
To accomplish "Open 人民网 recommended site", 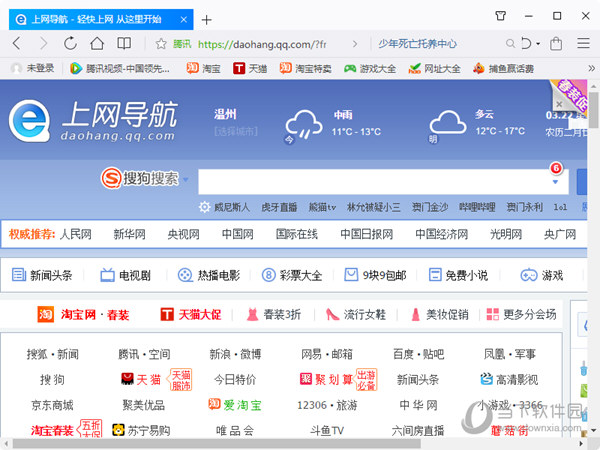I will coord(76,234).
